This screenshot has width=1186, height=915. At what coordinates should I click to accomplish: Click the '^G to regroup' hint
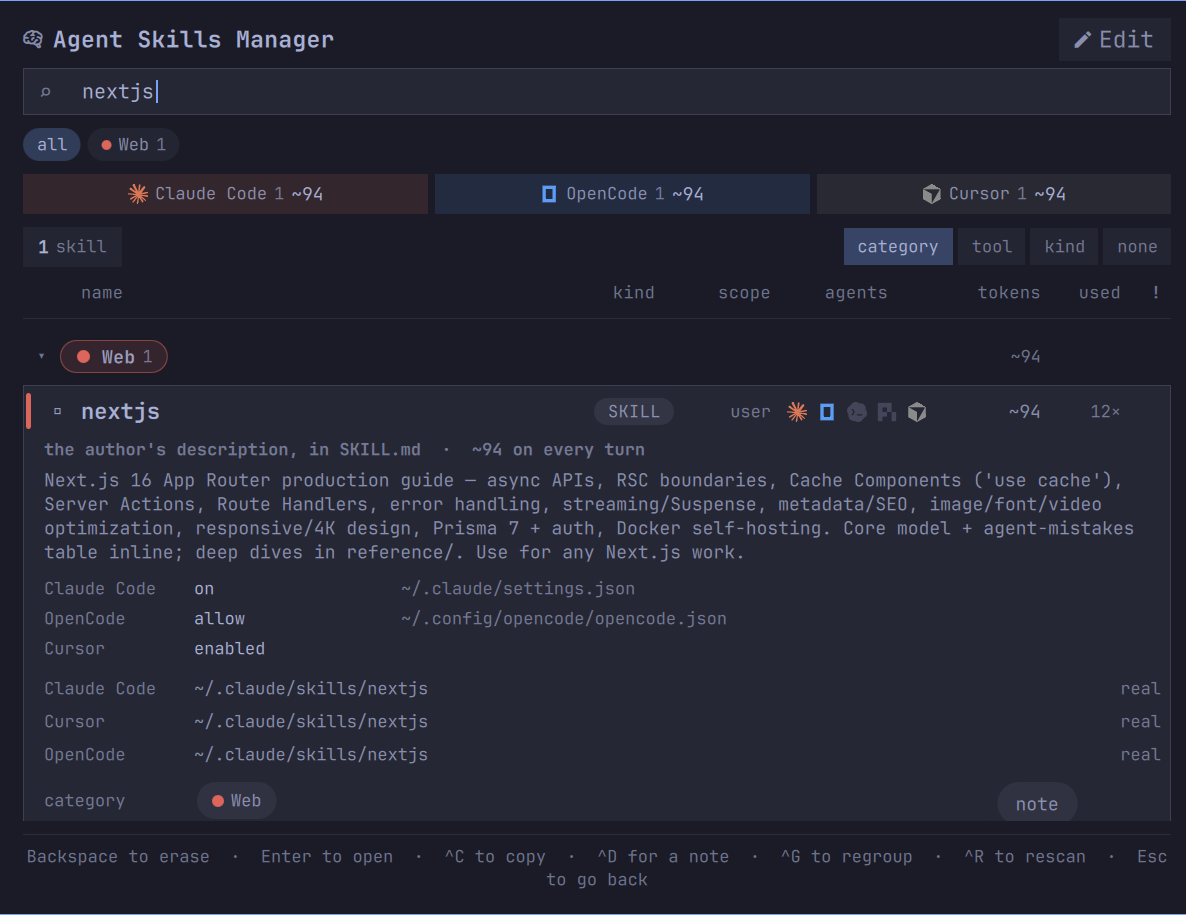pos(846,857)
